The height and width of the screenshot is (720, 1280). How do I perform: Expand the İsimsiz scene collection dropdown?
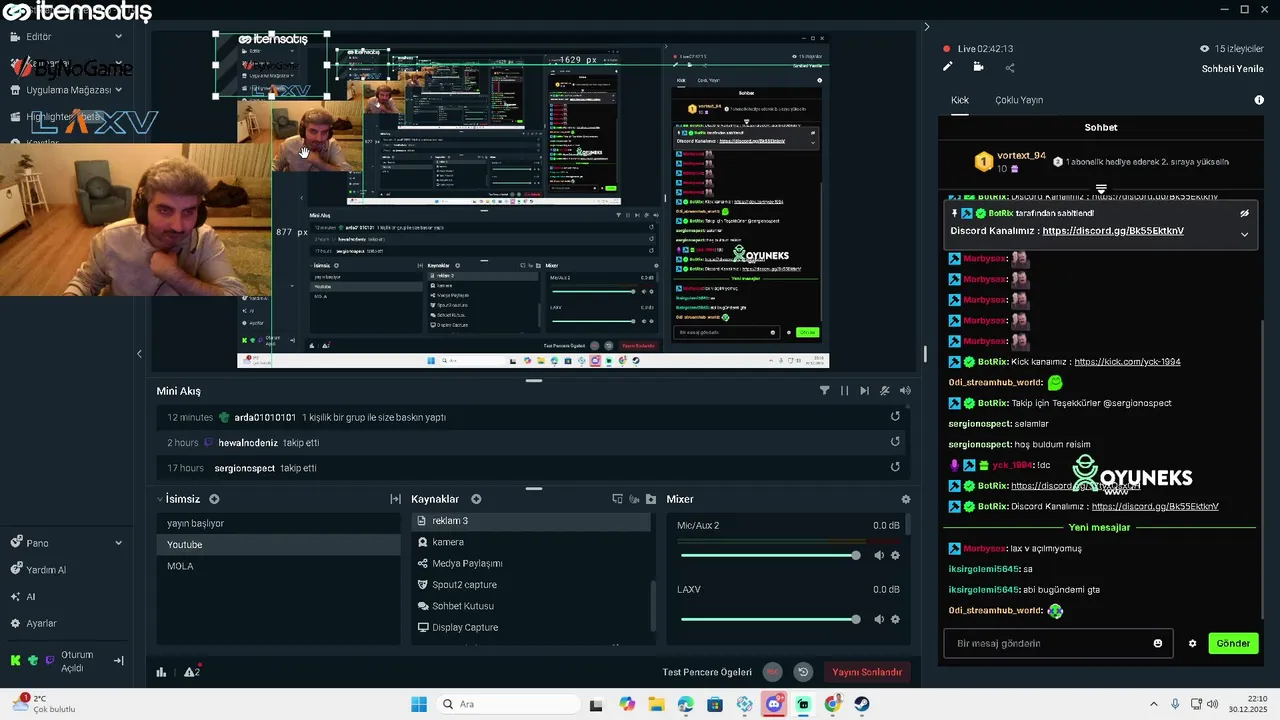pos(160,499)
